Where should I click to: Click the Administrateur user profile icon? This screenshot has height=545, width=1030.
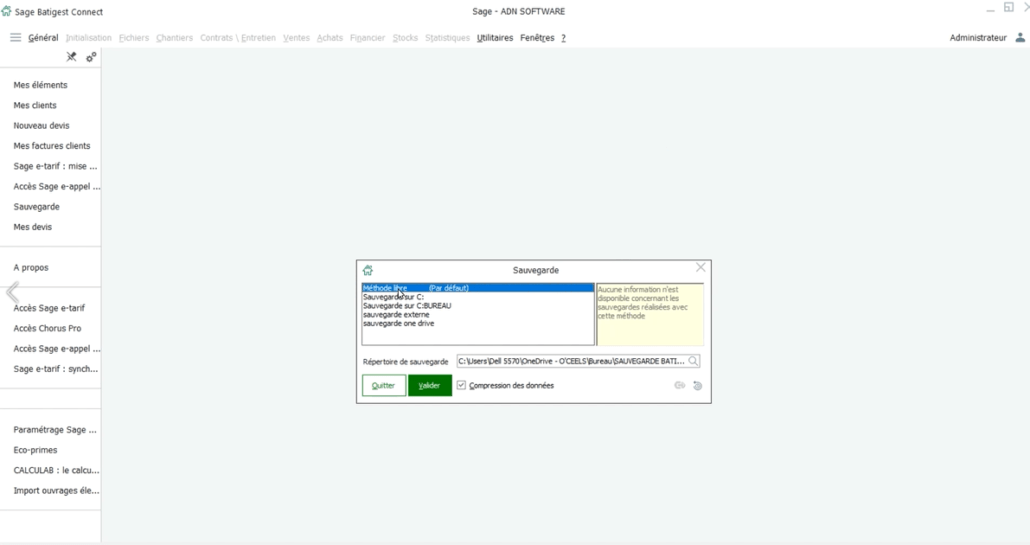1019,37
